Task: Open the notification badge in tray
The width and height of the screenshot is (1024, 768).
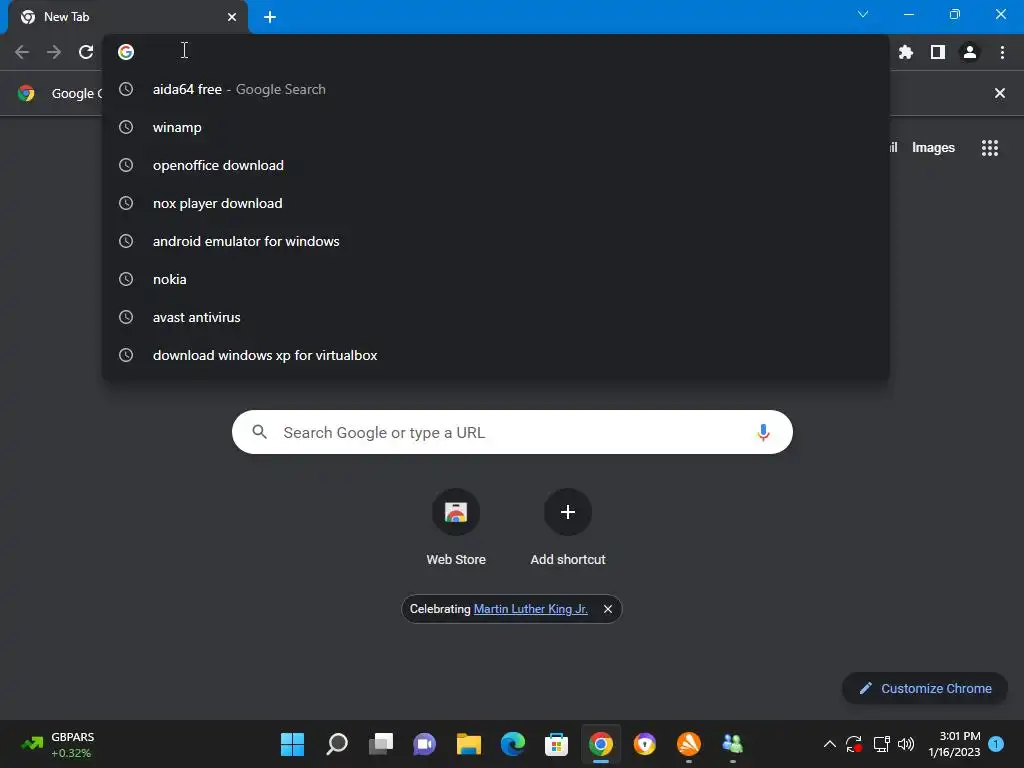Action: (x=996, y=744)
